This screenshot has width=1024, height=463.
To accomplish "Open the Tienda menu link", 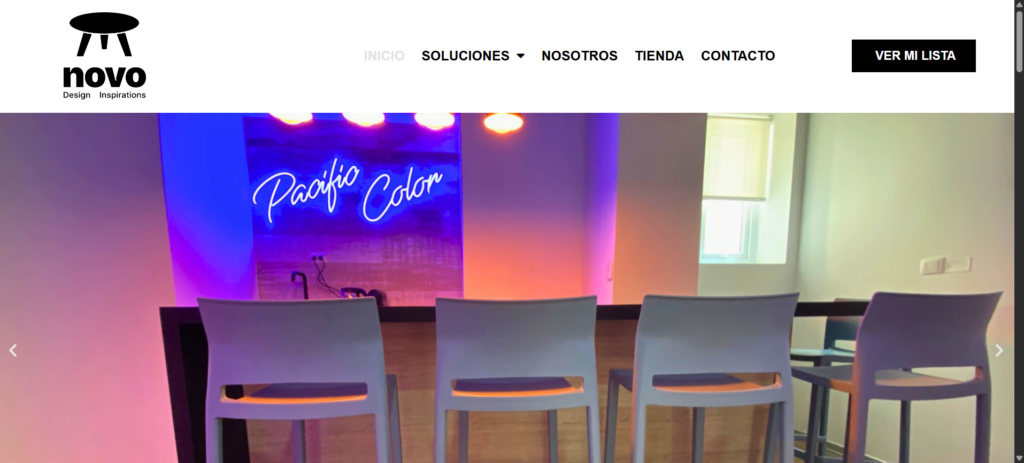I will point(660,56).
